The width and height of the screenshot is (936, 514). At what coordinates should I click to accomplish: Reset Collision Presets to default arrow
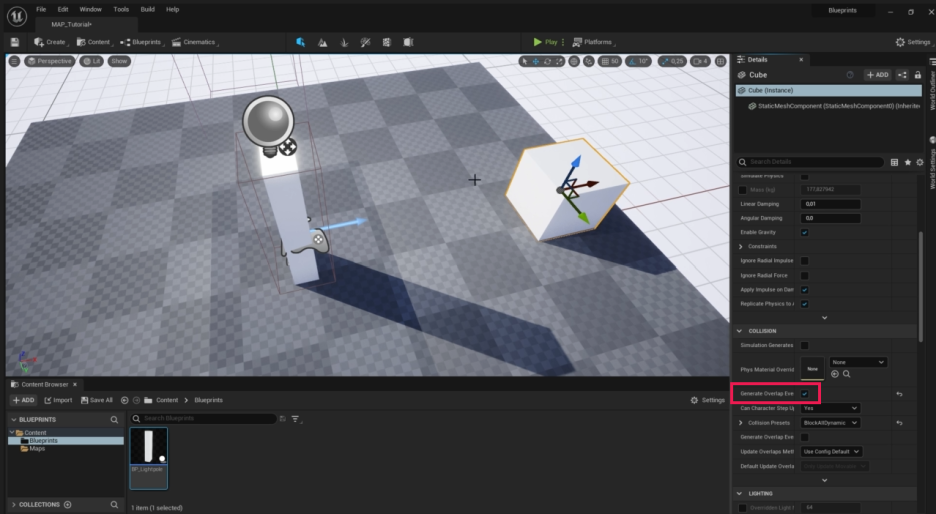899,423
